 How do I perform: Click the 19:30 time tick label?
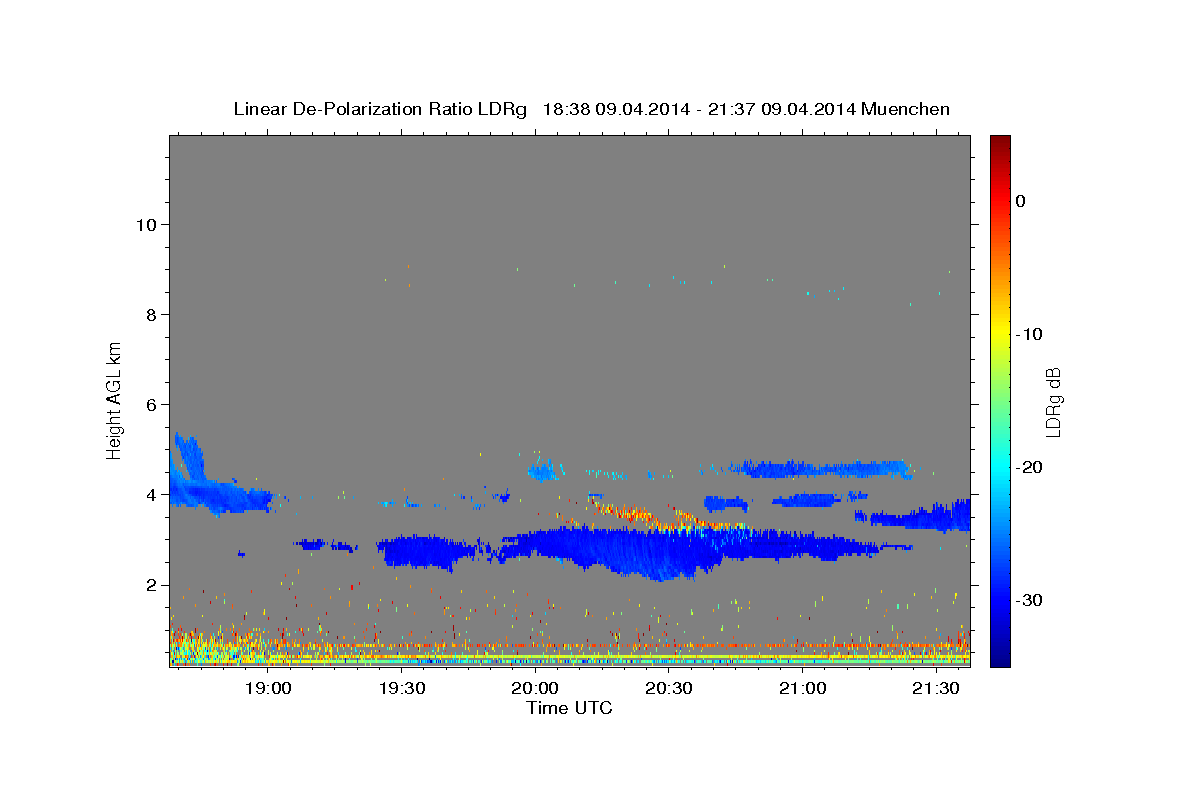pos(402,688)
